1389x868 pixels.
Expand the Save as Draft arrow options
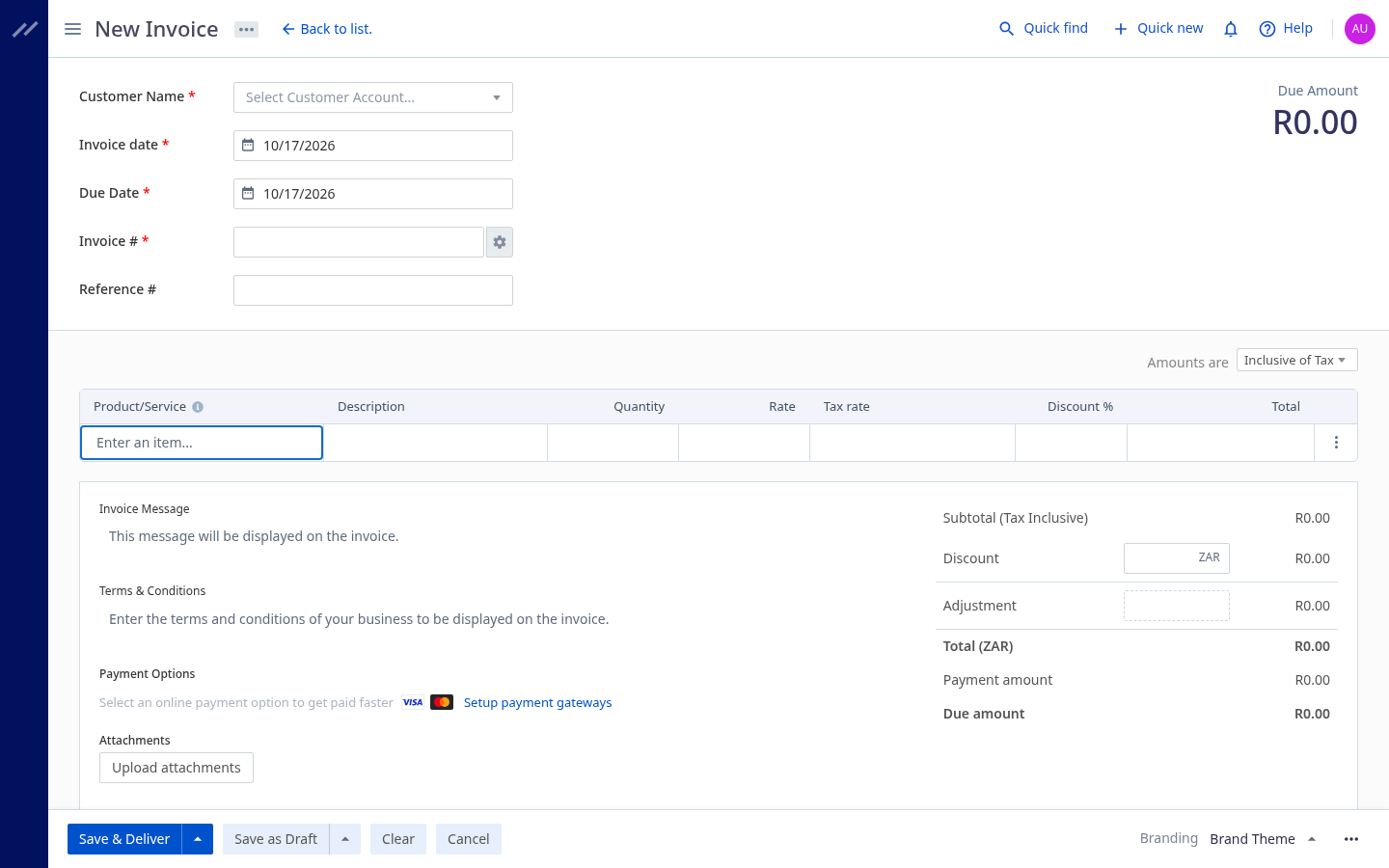click(x=345, y=839)
